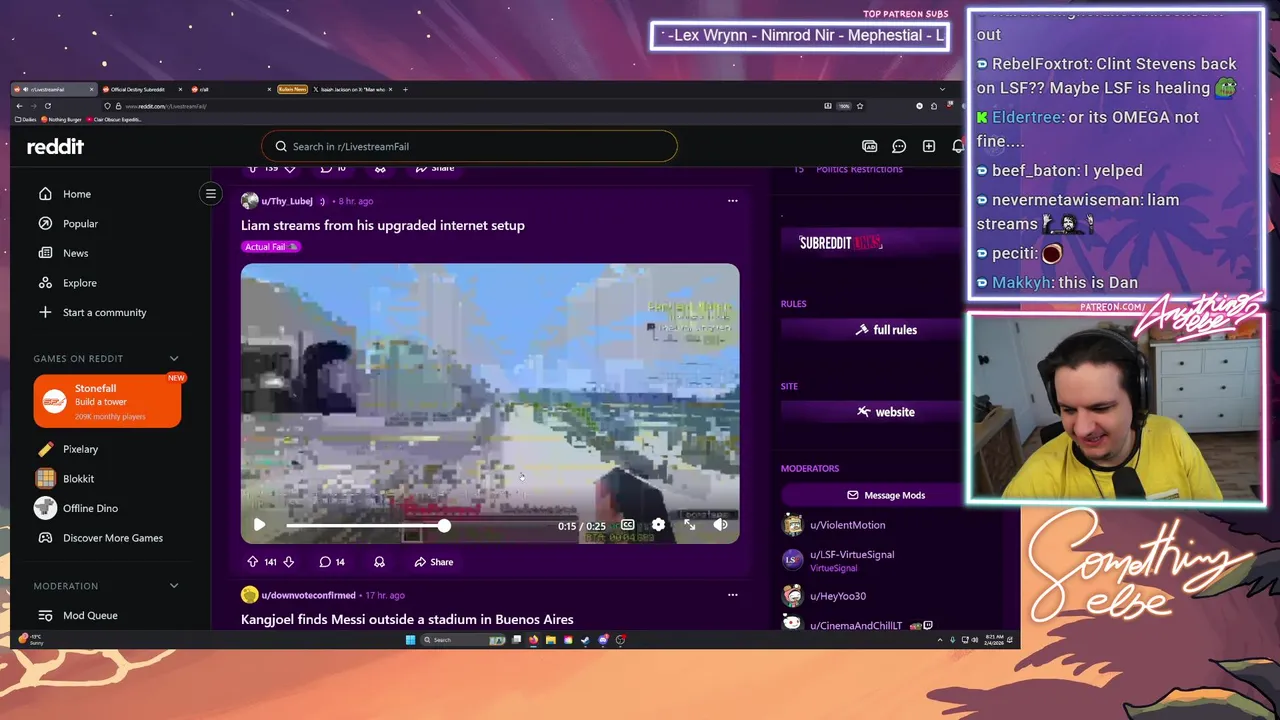Image resolution: width=1280 pixels, height=720 pixels.
Task: Open the Windows Start menu
Action: pos(410,640)
